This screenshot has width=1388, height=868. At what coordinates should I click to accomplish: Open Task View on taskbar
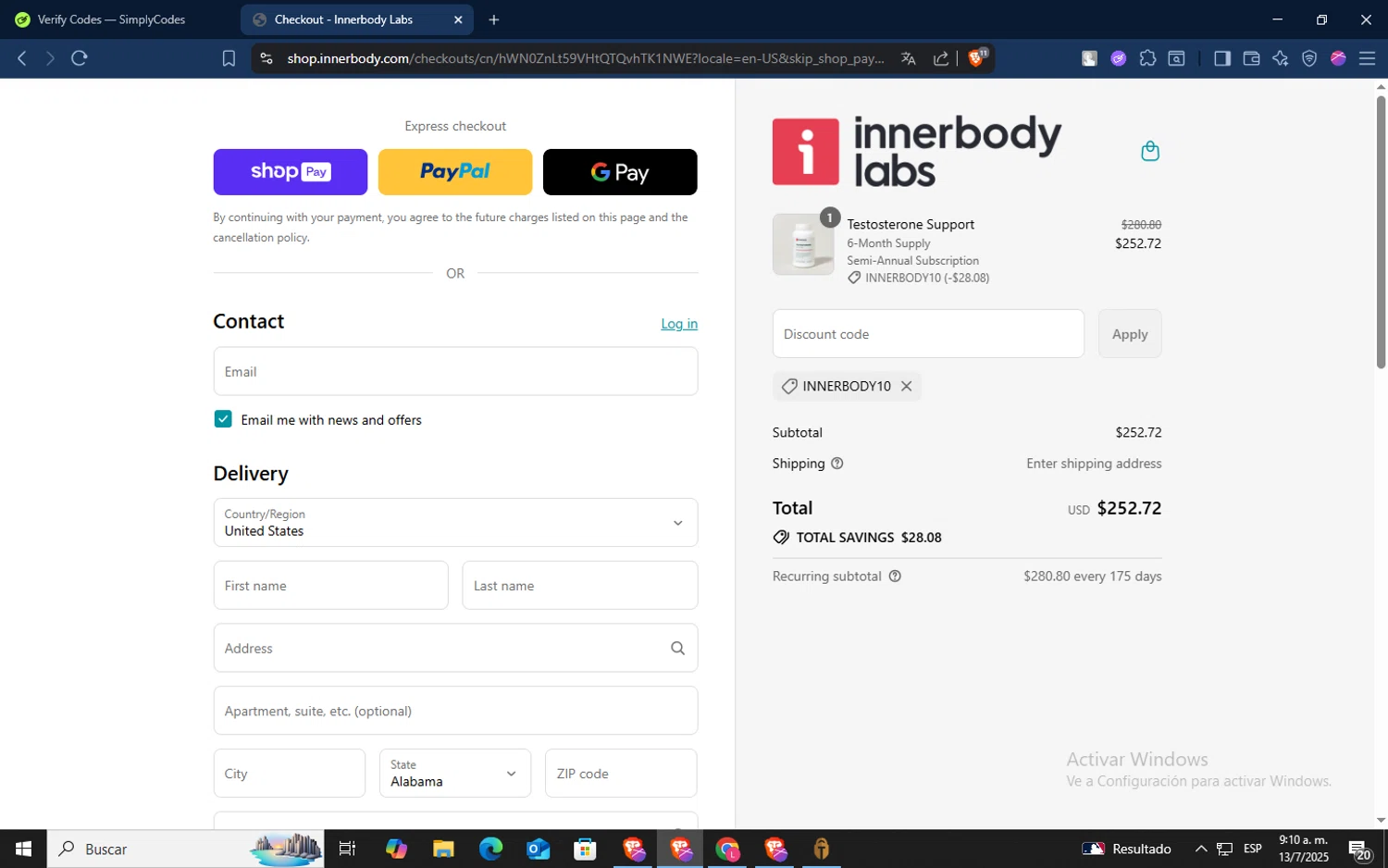click(347, 849)
